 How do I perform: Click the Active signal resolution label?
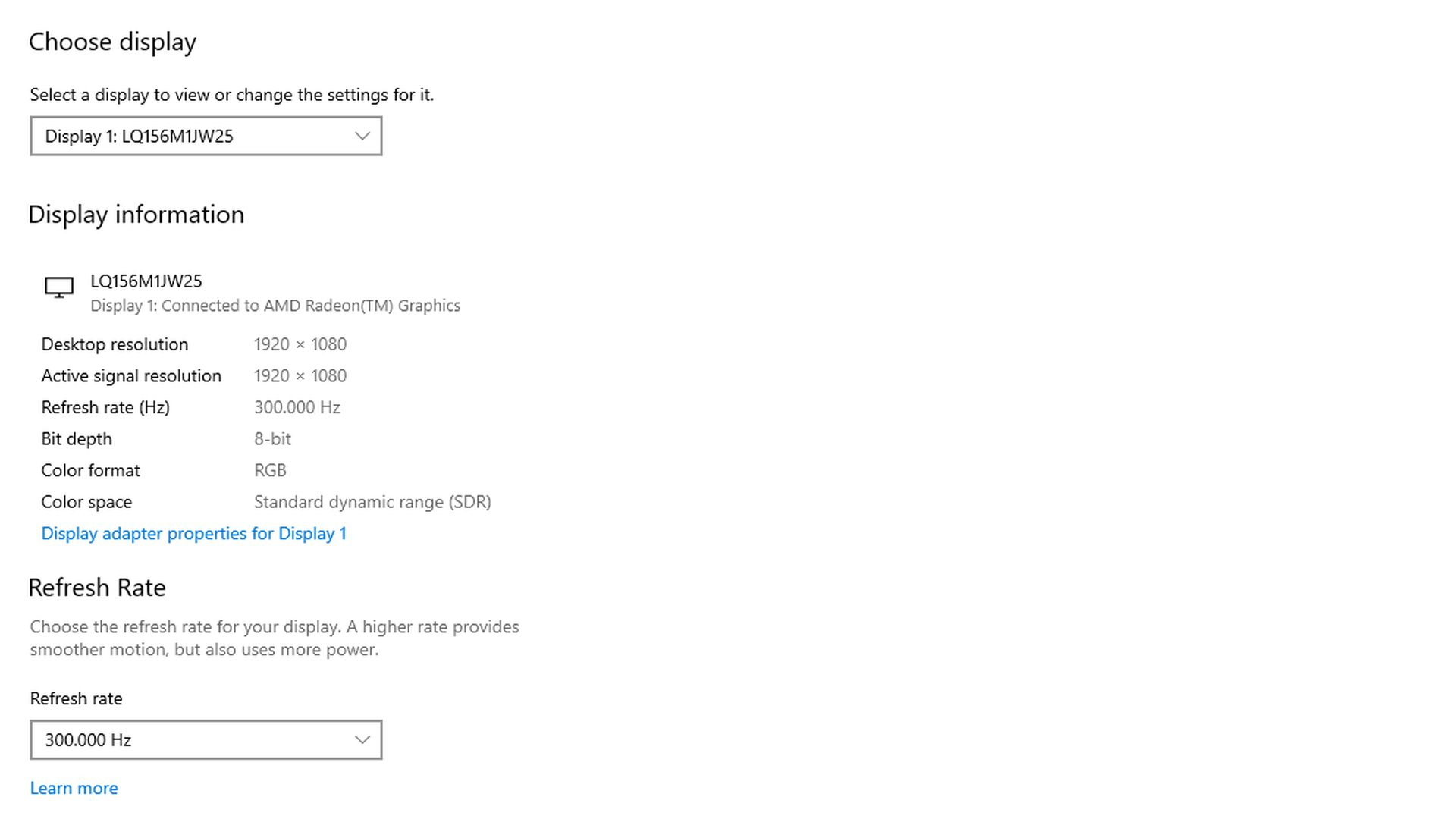click(x=131, y=376)
